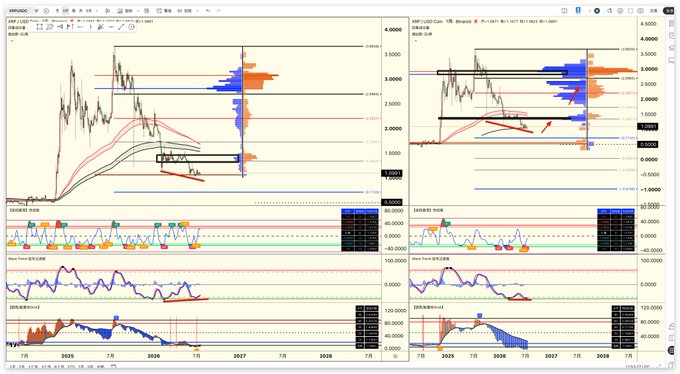
Task: Select the 3-day interval in the top toolbar
Action: point(65,11)
